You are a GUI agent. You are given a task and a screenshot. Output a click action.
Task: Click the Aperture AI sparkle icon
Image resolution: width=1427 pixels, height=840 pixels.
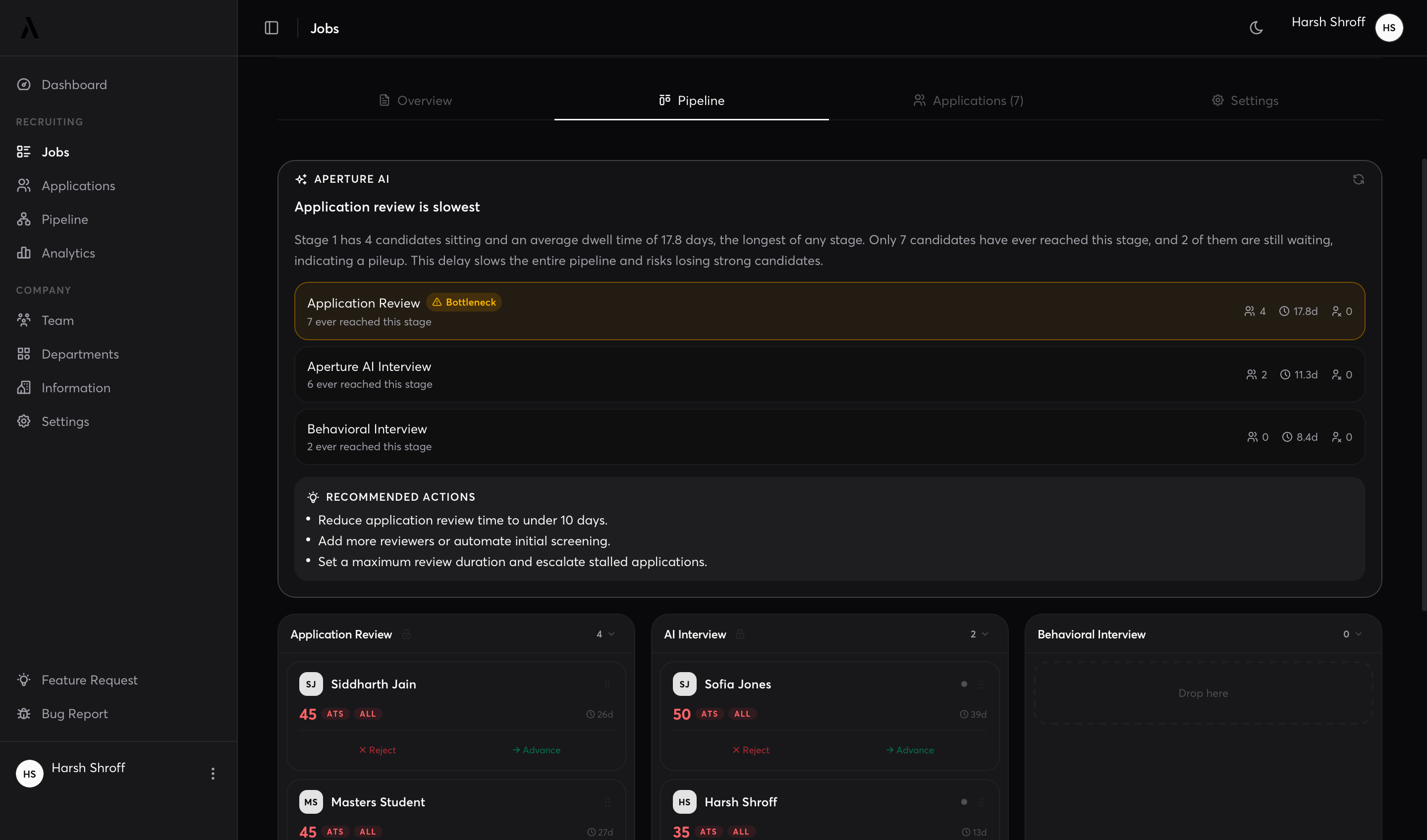pyautogui.click(x=301, y=179)
